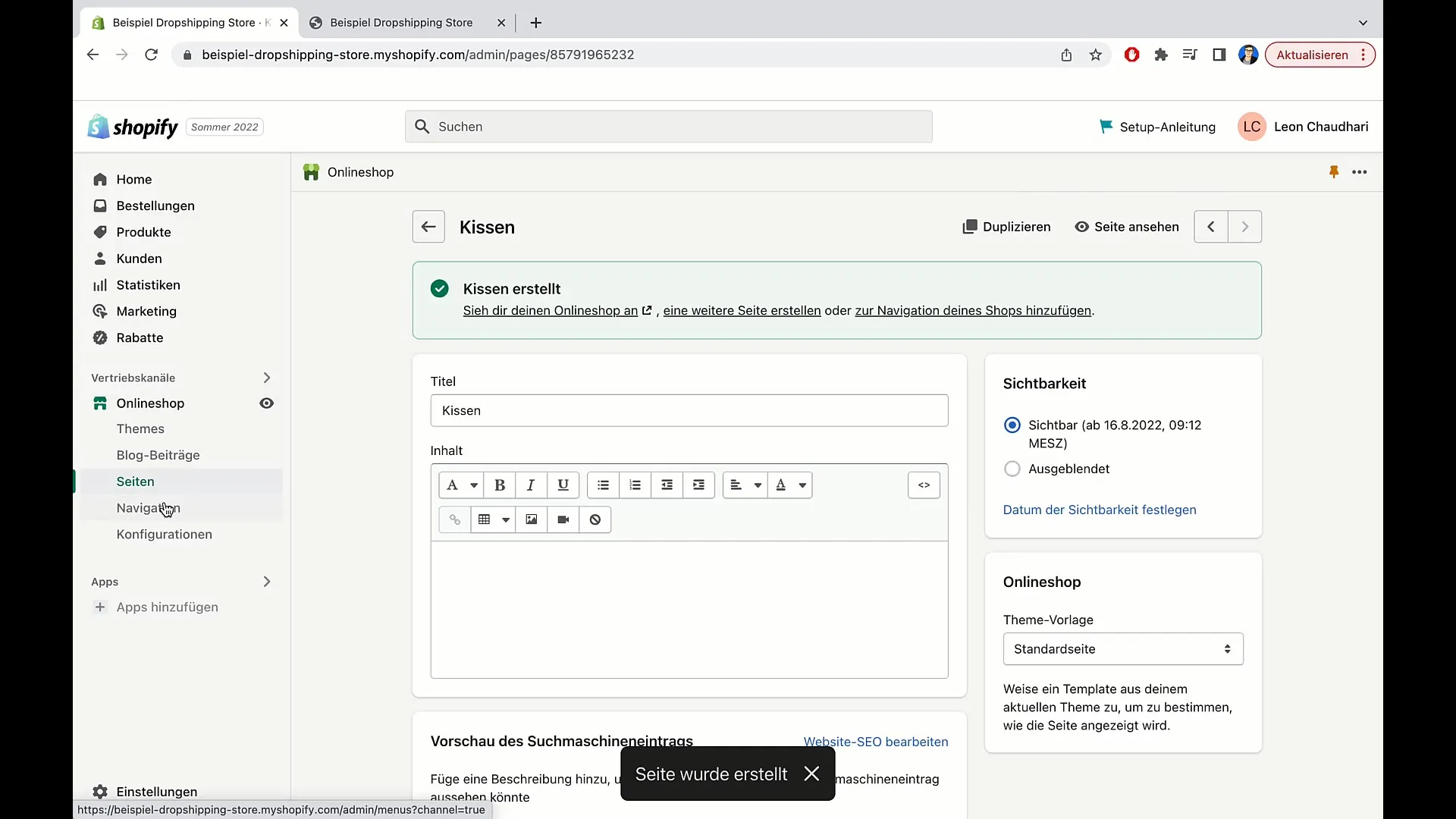The height and width of the screenshot is (819, 1456).
Task: Expand the Theme-Vorlage dropdown
Action: (1122, 649)
